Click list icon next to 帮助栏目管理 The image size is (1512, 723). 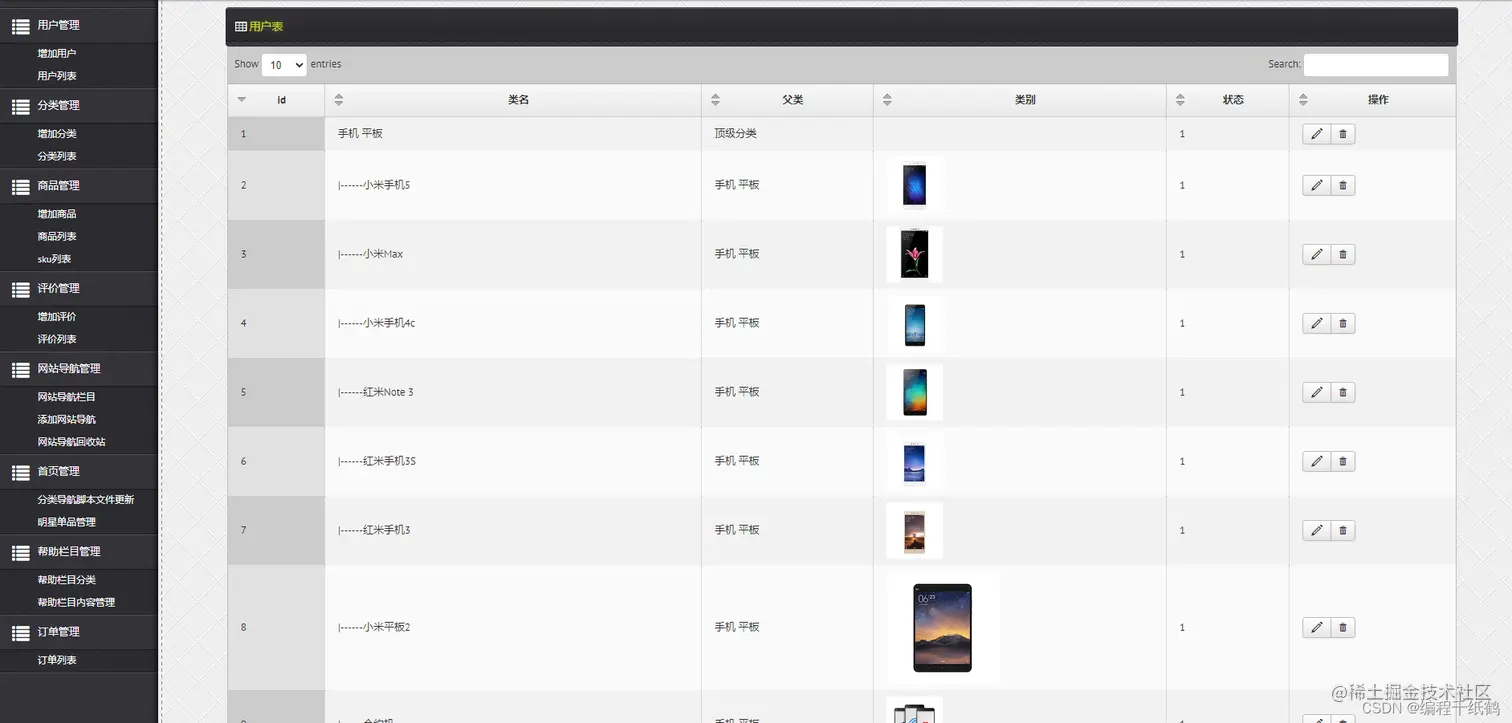(20, 552)
